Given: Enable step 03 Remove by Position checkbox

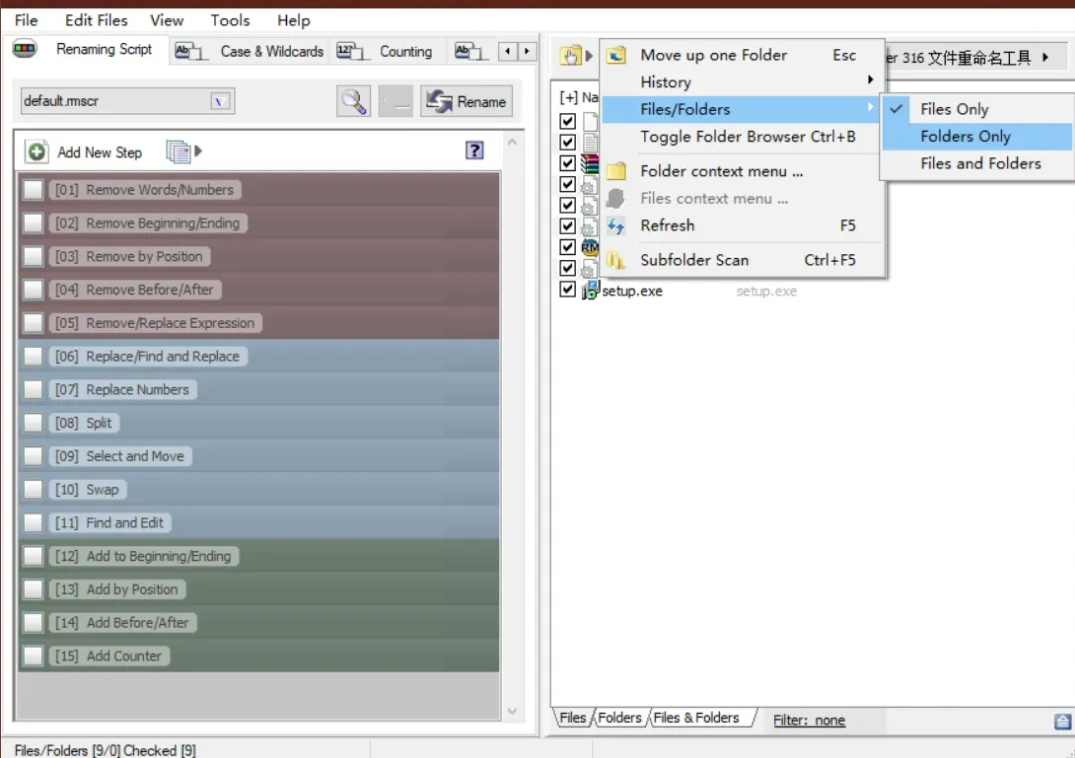Looking at the screenshot, I should pyautogui.click(x=33, y=256).
